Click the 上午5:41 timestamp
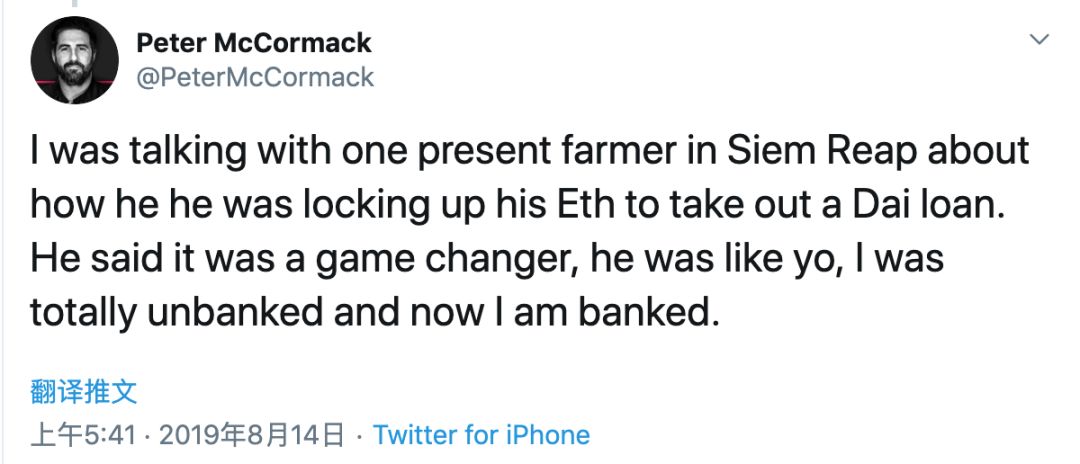The image size is (1080, 464). 87,436
